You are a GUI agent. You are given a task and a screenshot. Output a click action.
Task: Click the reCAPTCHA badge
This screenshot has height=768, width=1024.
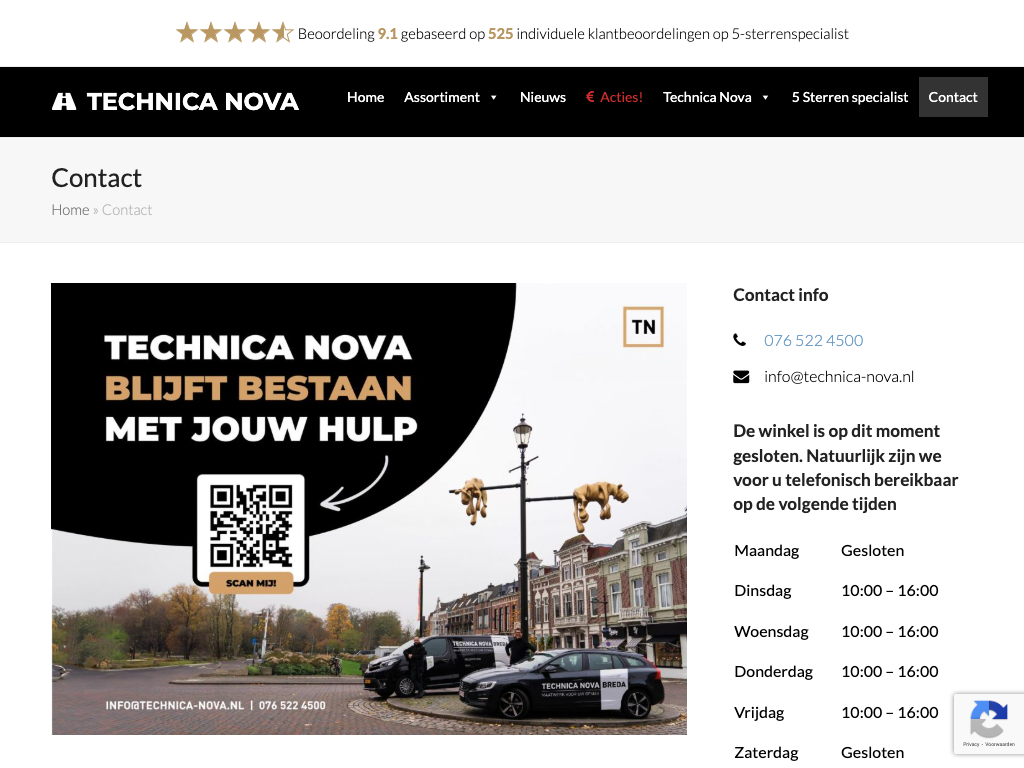coord(989,724)
